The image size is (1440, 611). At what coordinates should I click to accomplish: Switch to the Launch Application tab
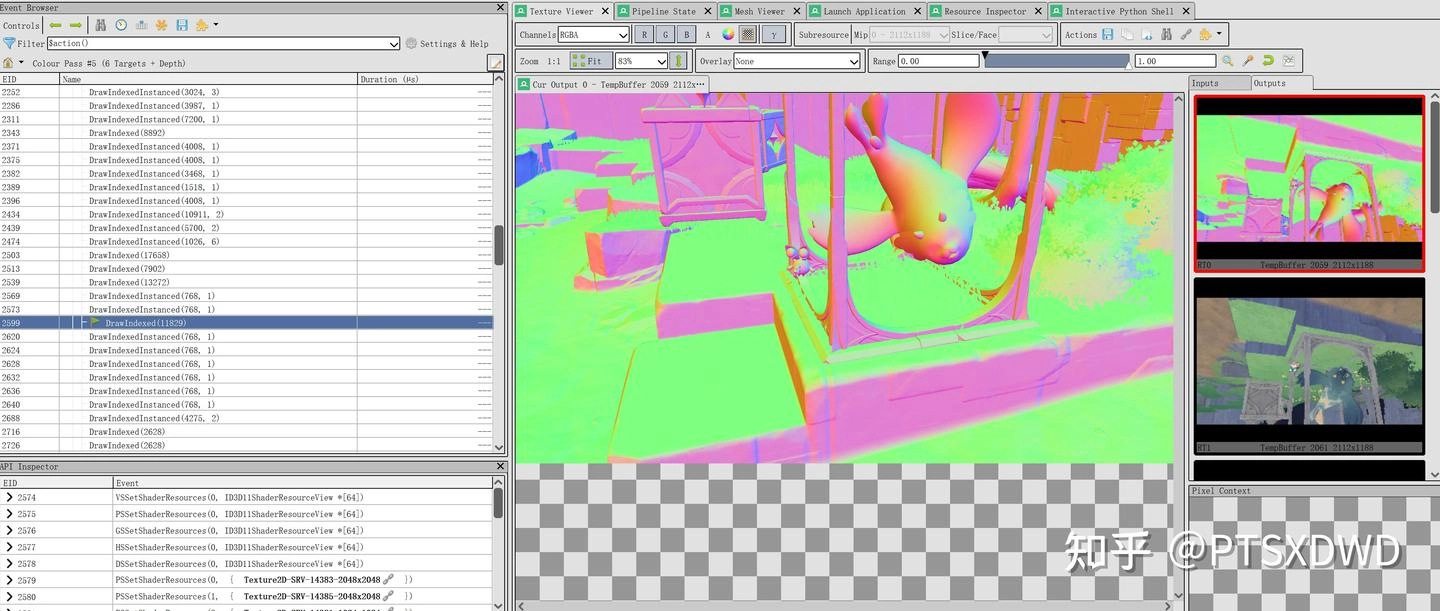[864, 11]
